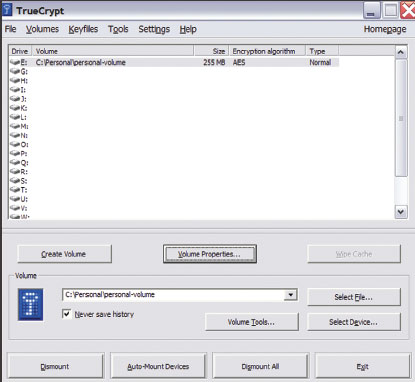Open the Tools menu

(118, 29)
